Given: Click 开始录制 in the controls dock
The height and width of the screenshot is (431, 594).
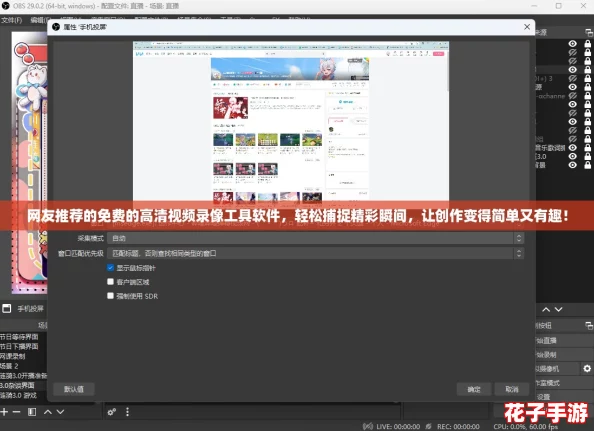Looking at the screenshot, I should [563, 355].
